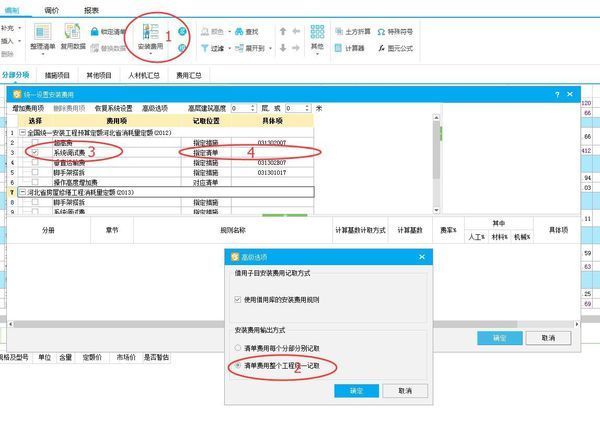This screenshot has height=422, width=600.
Task: Click the upper blue round icon beside 安装费用
Action: pos(183,32)
